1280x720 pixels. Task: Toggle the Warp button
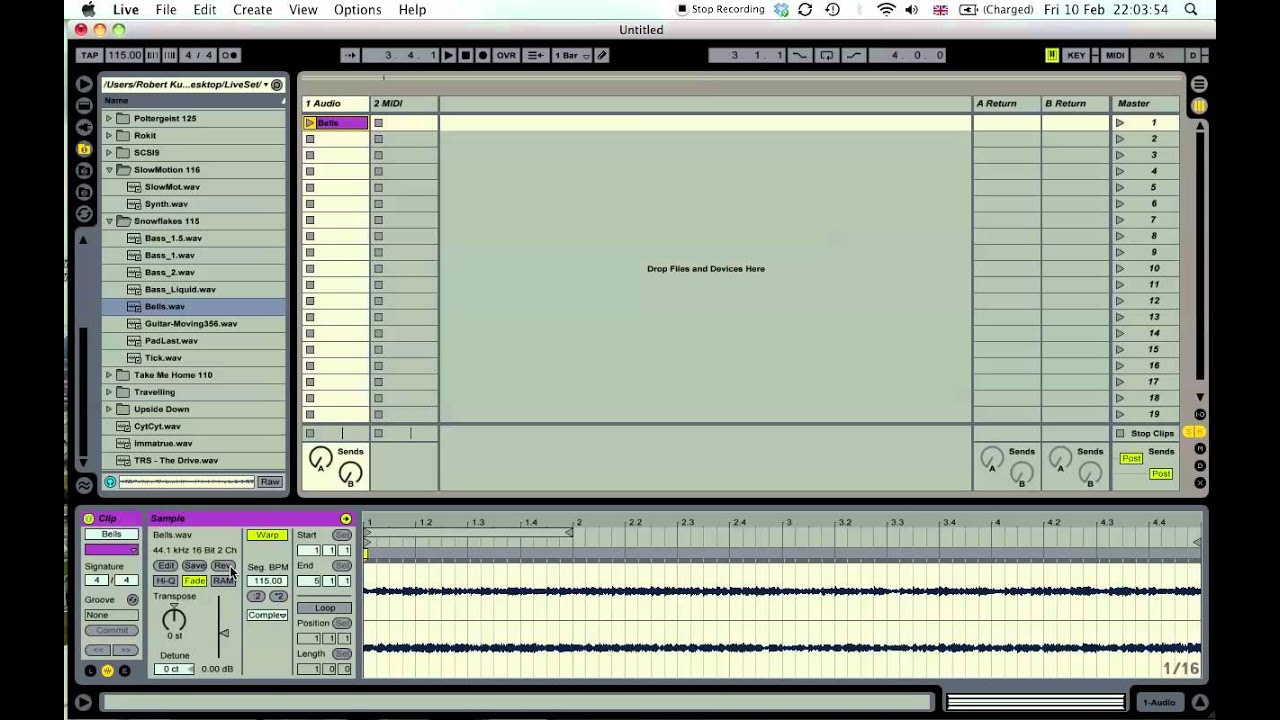click(x=267, y=535)
